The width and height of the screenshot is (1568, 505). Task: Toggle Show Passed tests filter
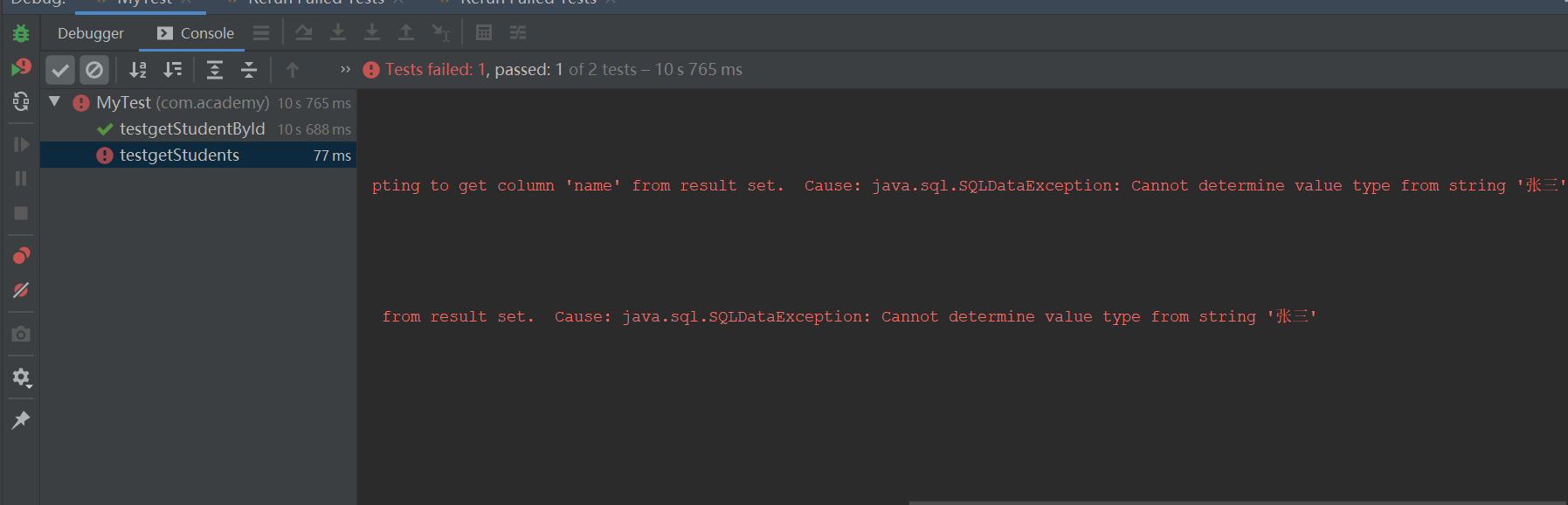(x=60, y=70)
